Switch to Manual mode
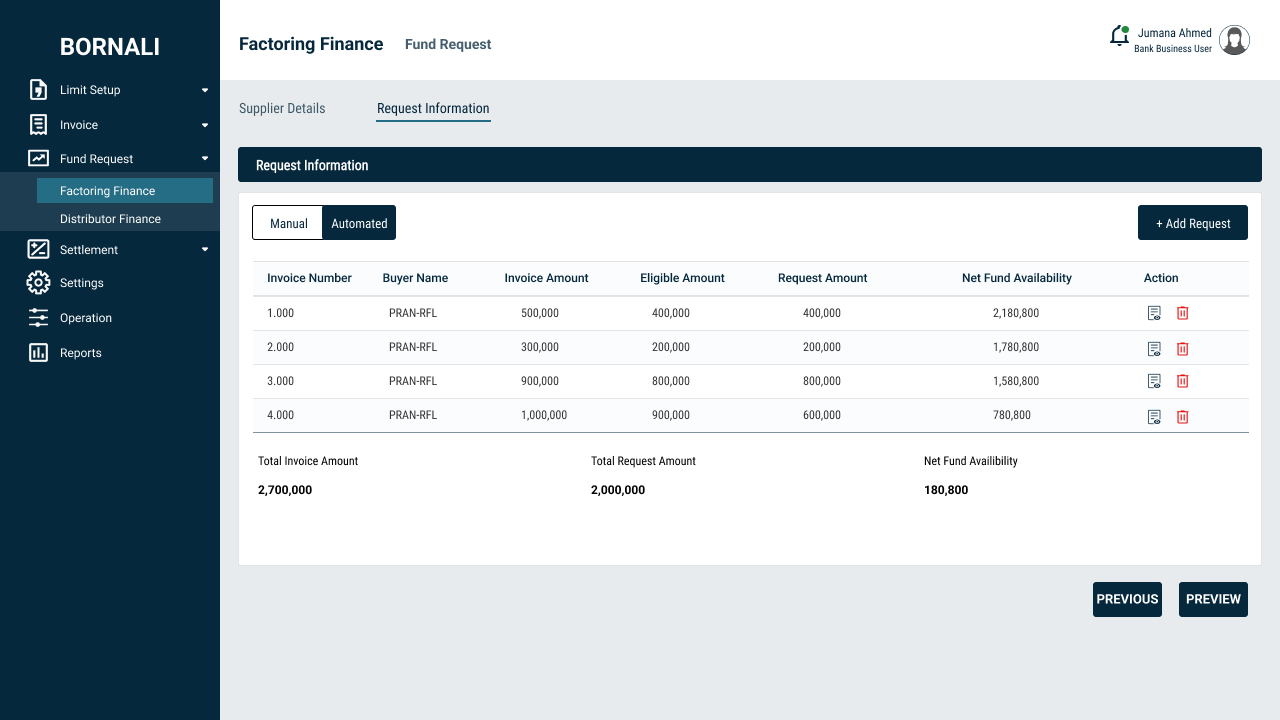Image resolution: width=1280 pixels, height=720 pixels. coord(288,223)
